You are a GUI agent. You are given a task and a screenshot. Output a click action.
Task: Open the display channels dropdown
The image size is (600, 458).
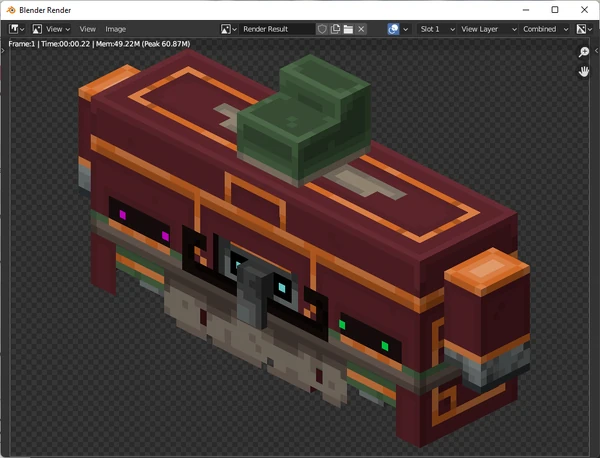coord(585,29)
